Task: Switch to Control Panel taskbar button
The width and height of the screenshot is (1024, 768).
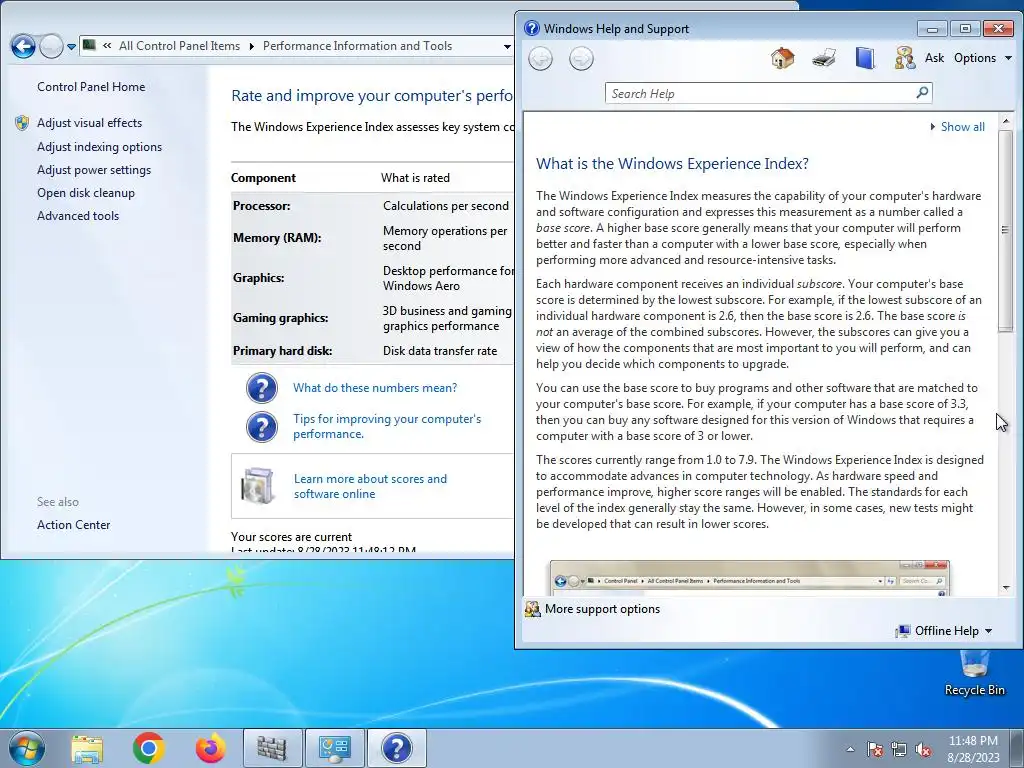Action: click(334, 748)
